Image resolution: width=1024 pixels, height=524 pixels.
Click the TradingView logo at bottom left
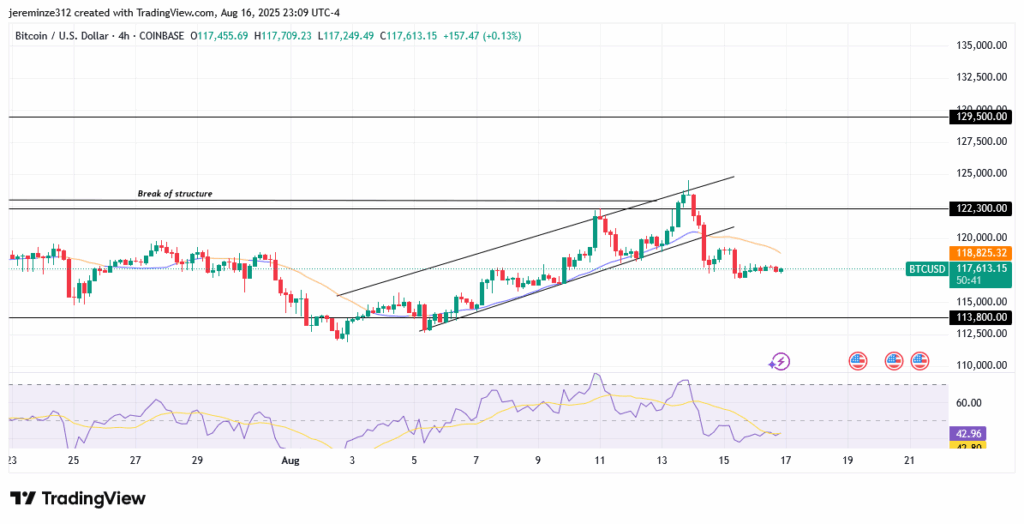[77, 499]
